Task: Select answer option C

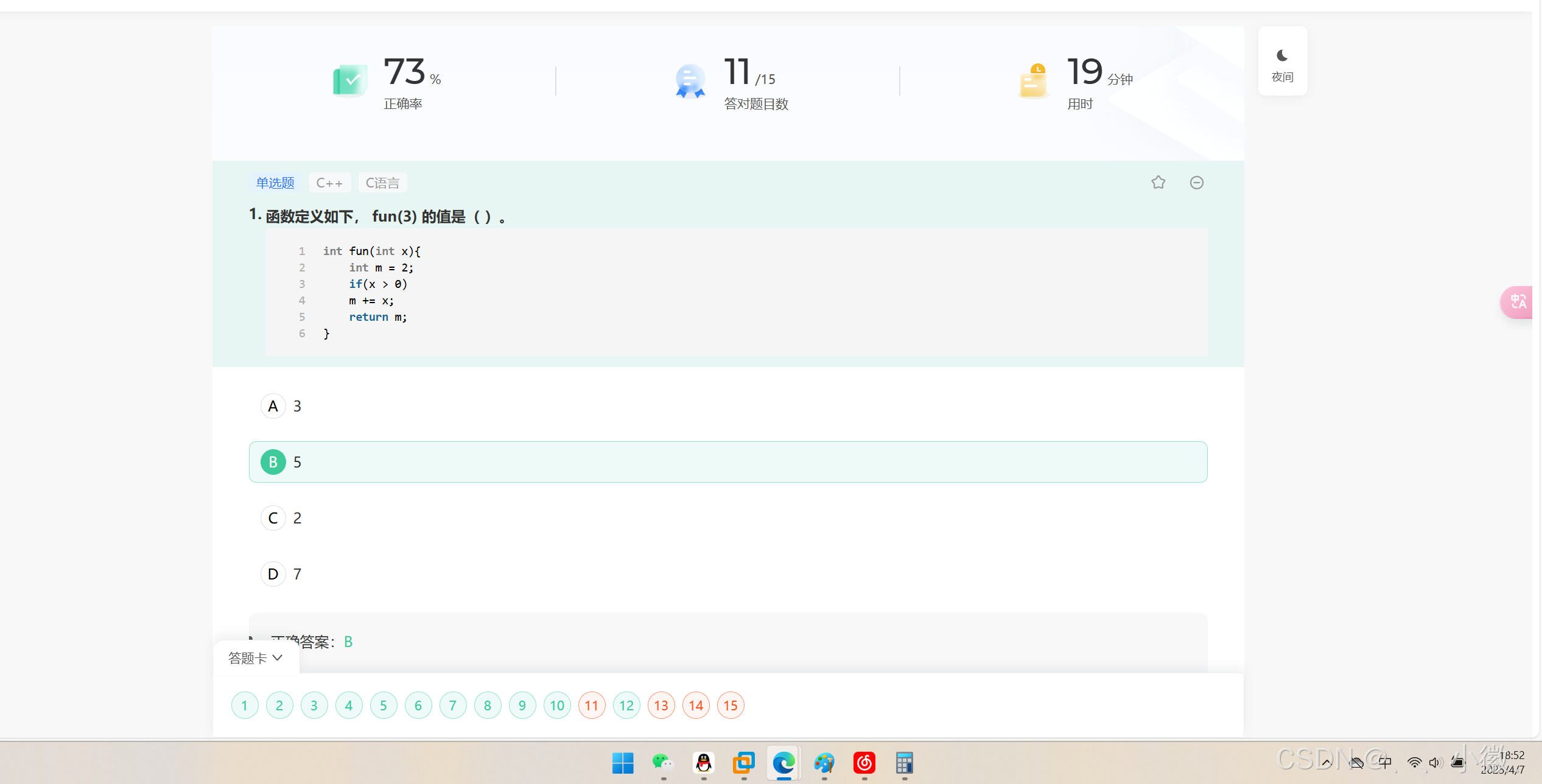Action: click(273, 518)
